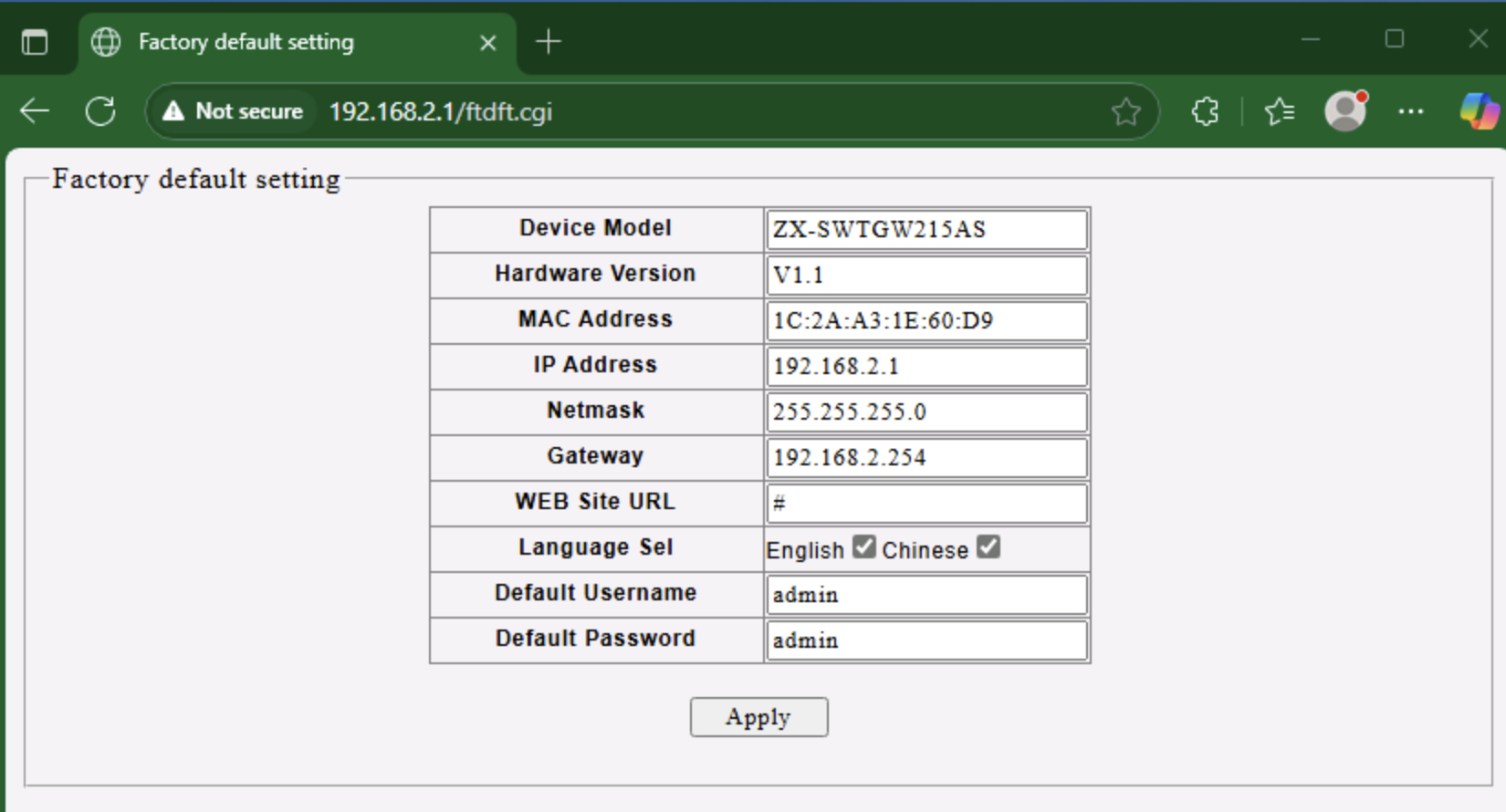Click the Default Password field

click(926, 640)
